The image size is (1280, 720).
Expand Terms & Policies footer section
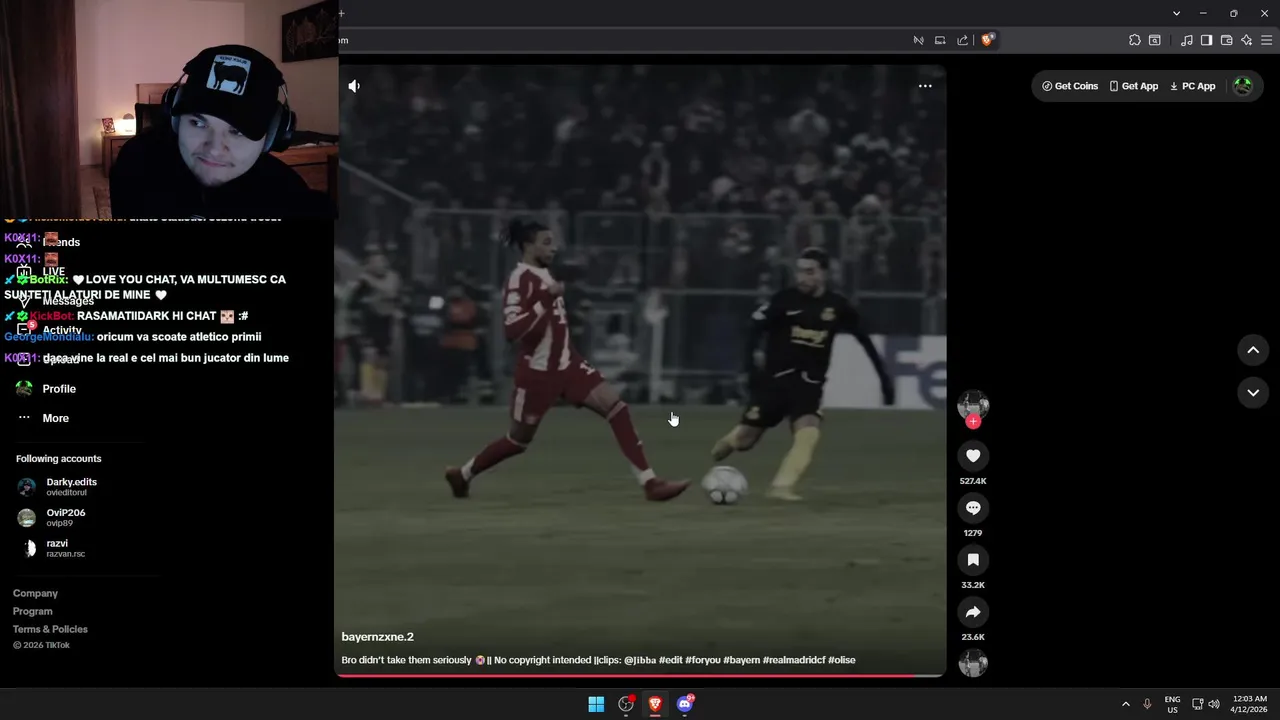(50, 629)
